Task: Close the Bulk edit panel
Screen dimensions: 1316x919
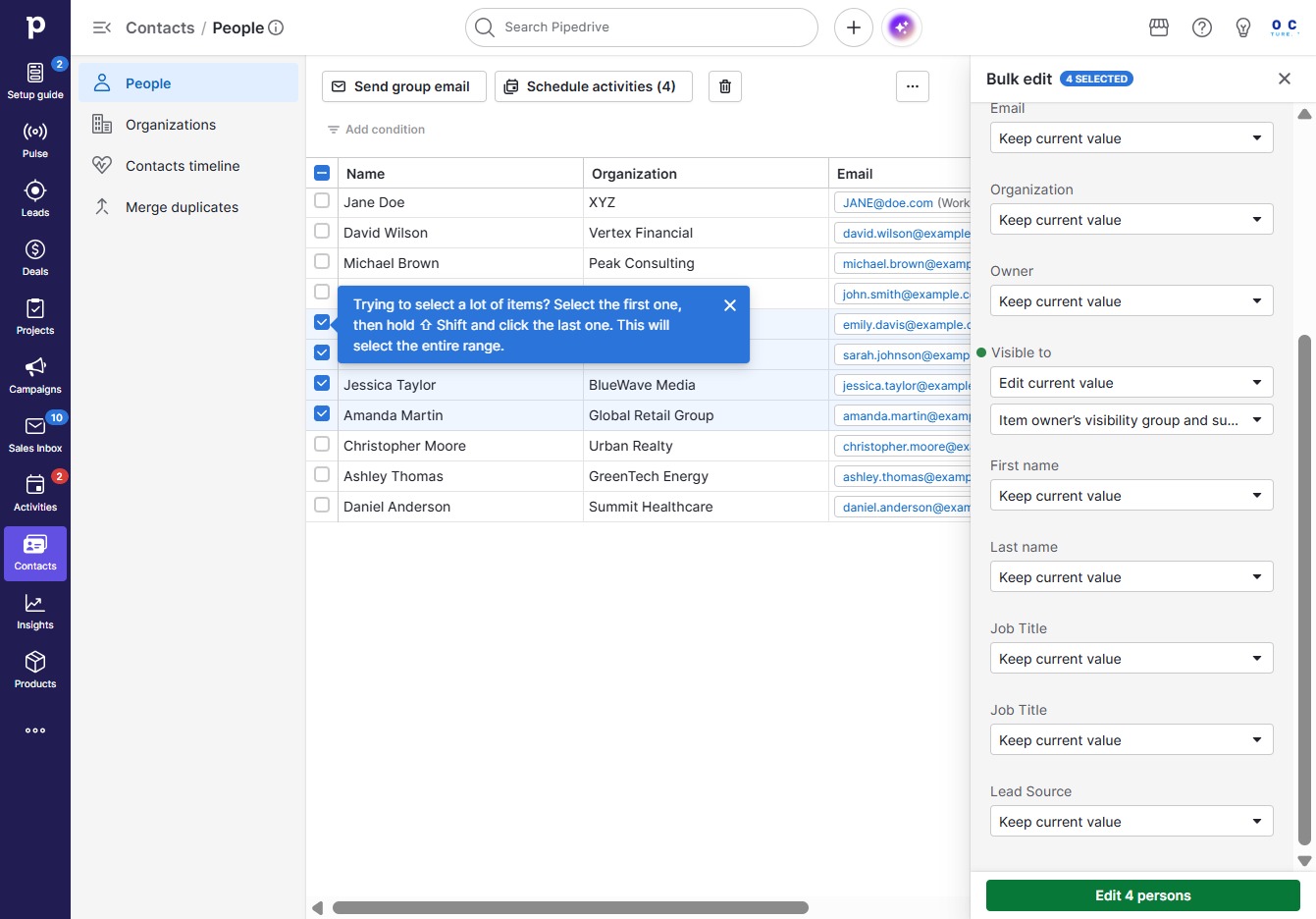Action: coord(1285,79)
